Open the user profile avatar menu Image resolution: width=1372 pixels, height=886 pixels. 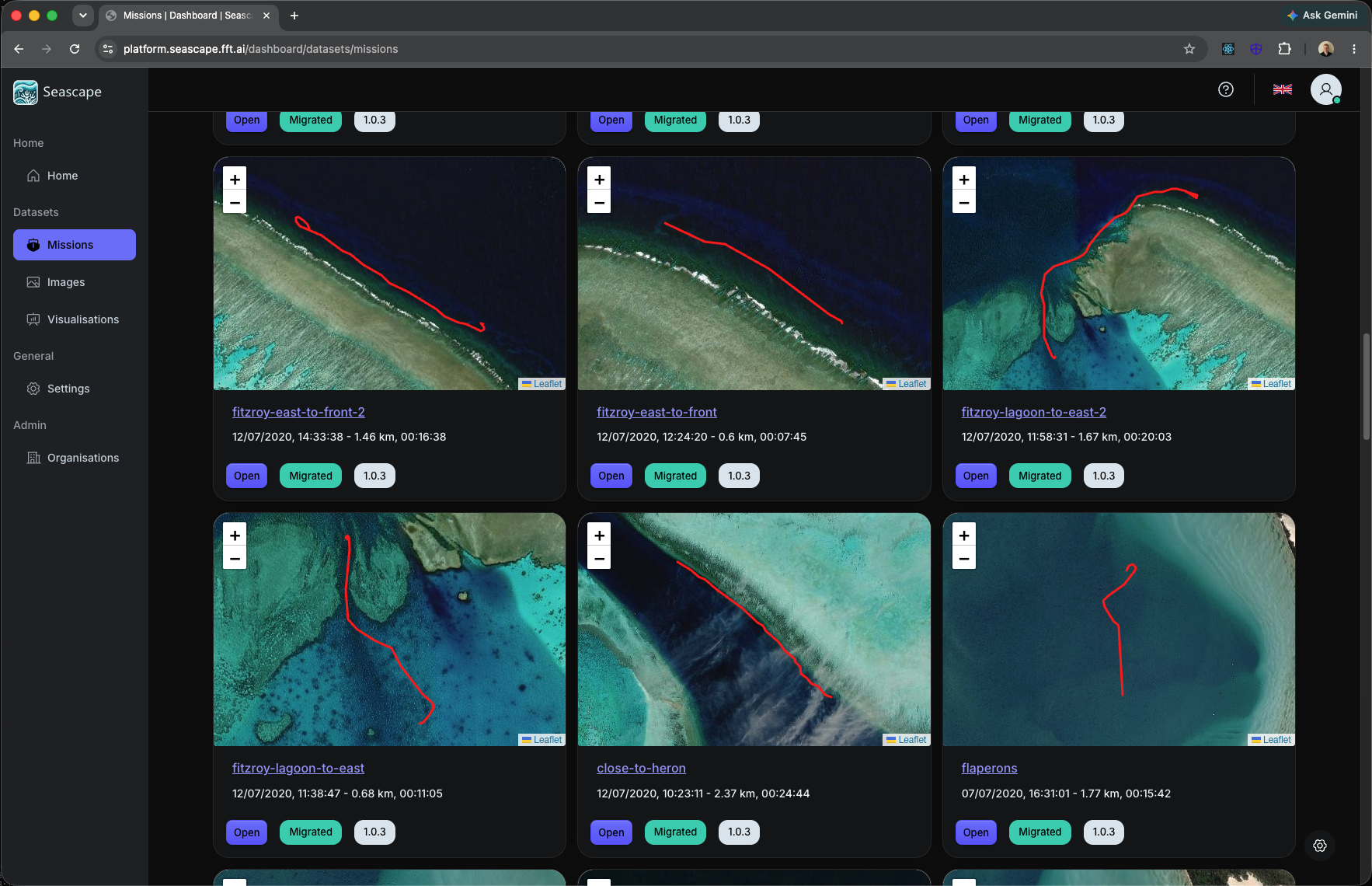1325,89
